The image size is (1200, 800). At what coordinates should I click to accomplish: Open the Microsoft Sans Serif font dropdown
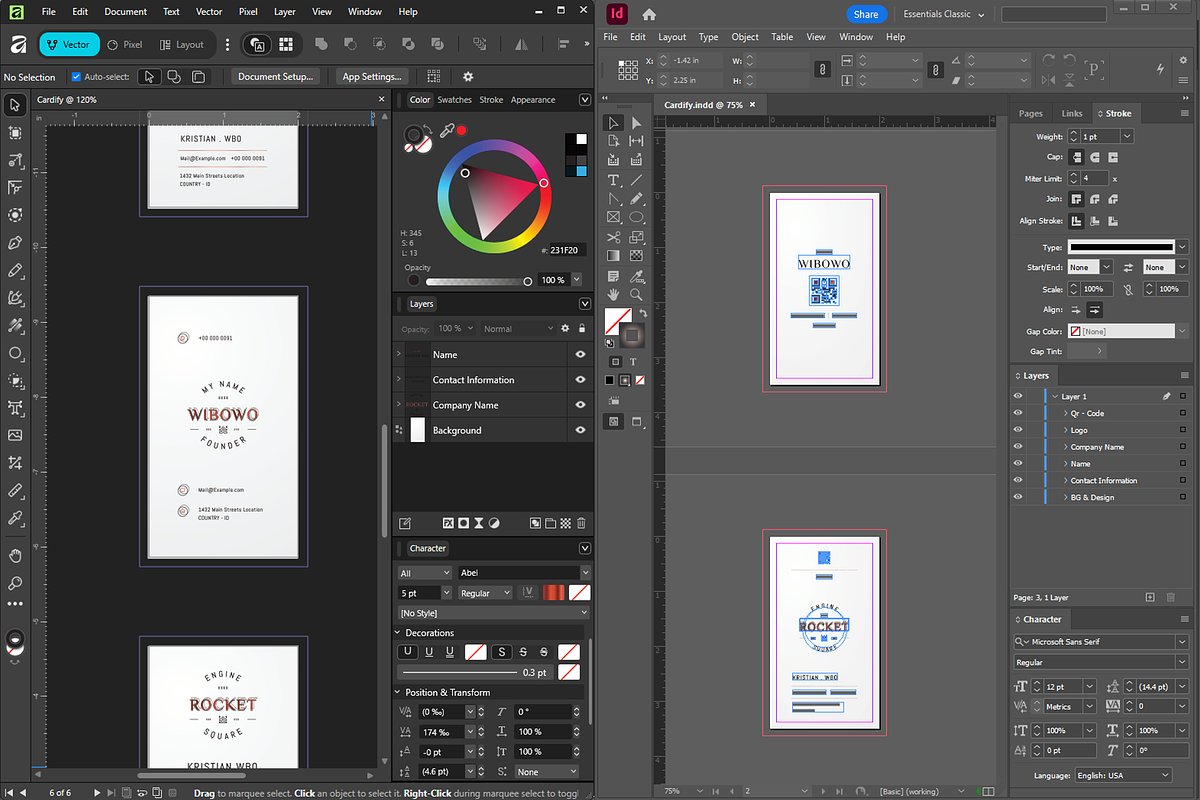point(1182,642)
